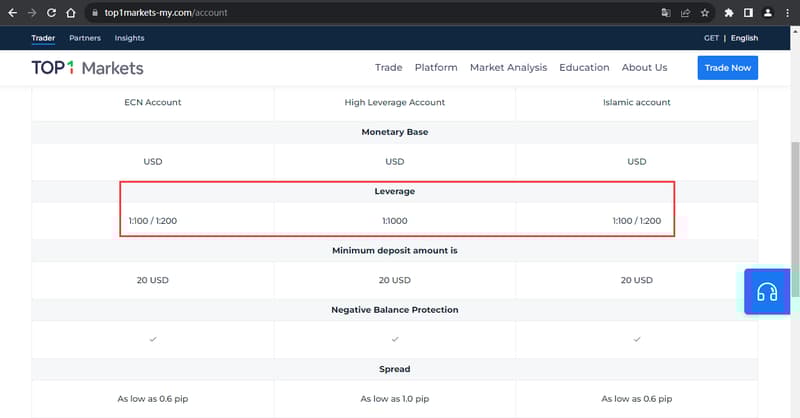Click the Minimum deposit amount label

[x=394, y=250]
